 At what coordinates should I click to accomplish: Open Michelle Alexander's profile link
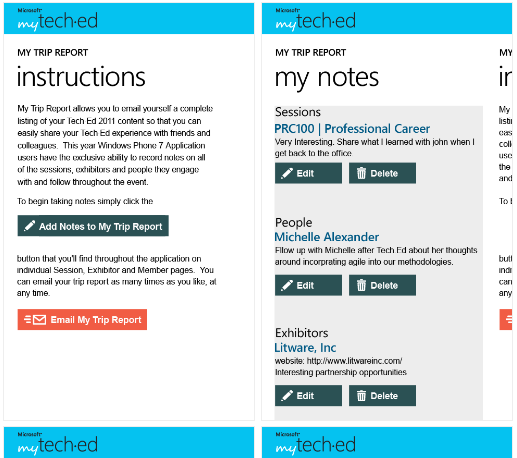[327, 237]
